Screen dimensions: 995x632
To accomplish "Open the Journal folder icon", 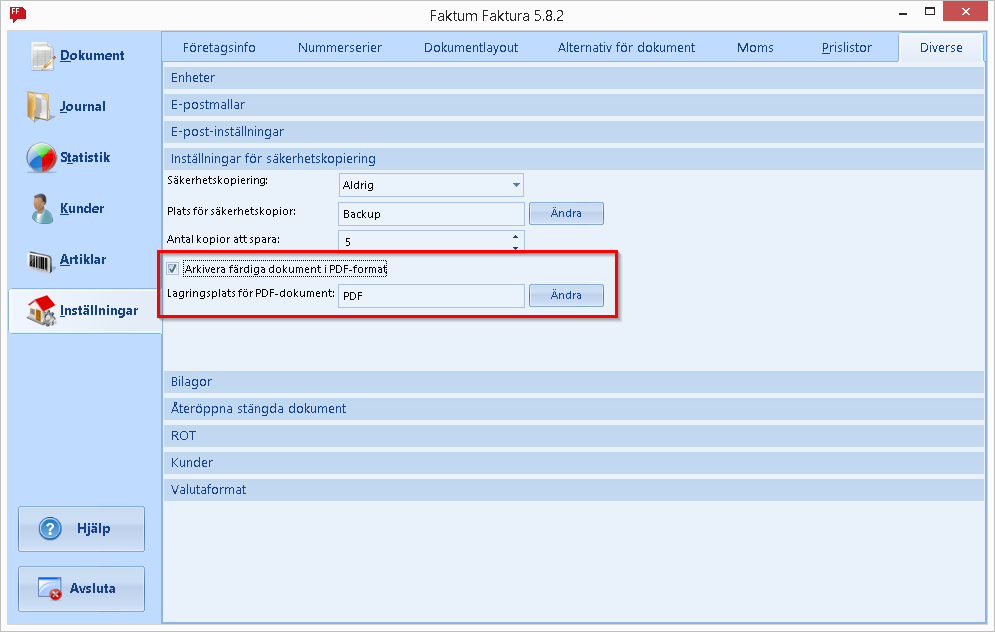I will click(39, 107).
